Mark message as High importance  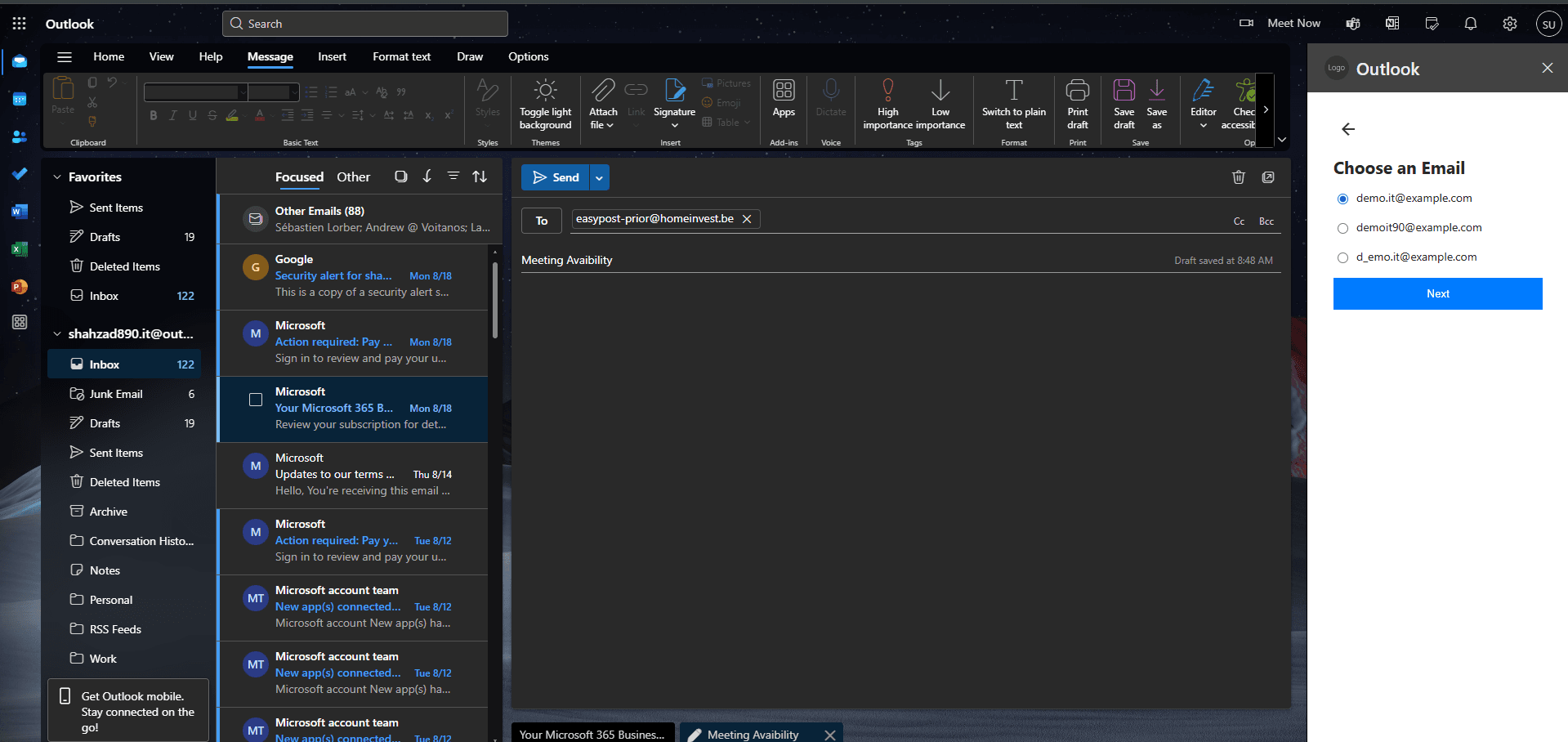pos(888,105)
